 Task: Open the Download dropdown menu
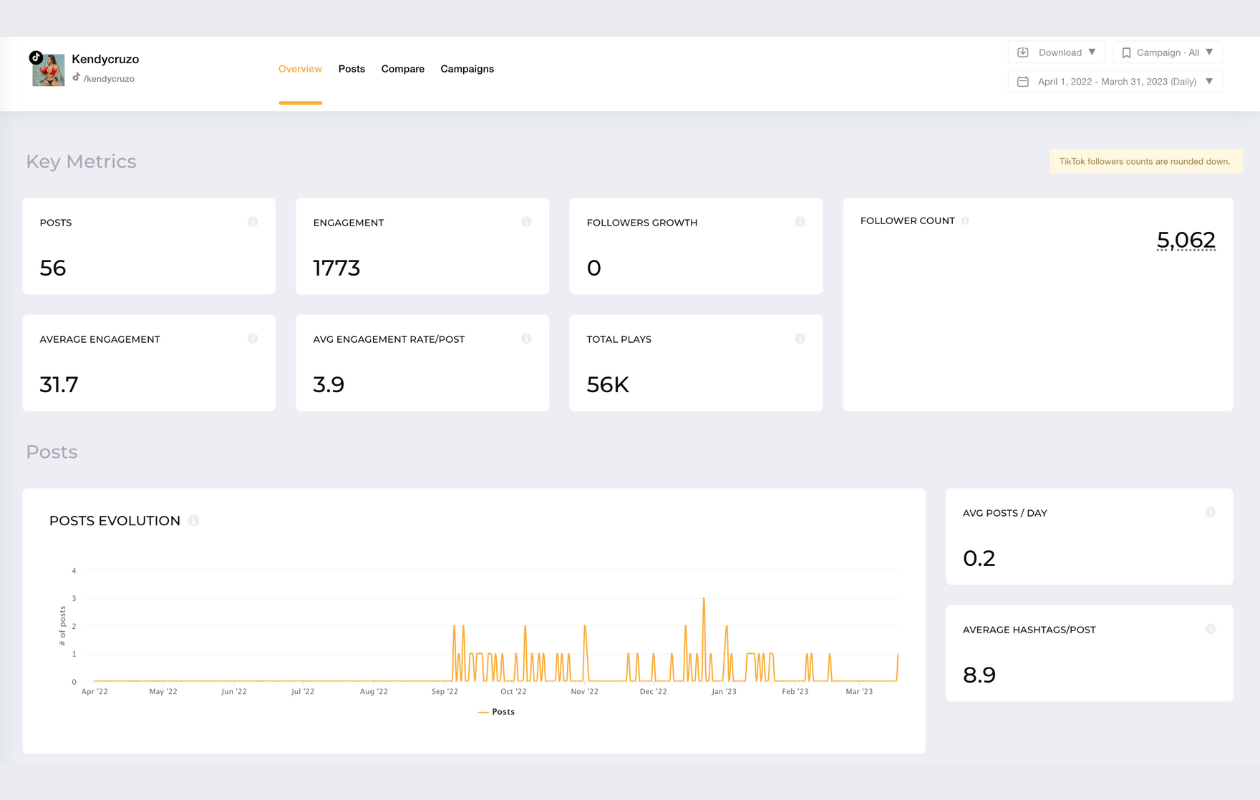(x=1057, y=52)
